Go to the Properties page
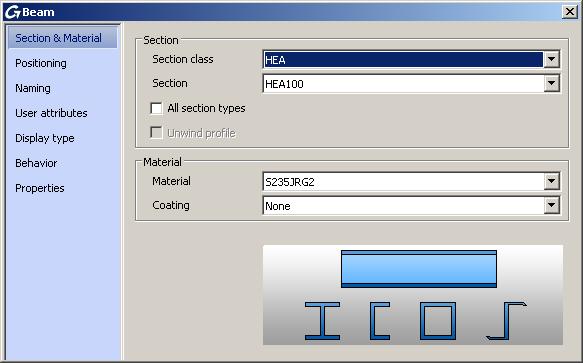This screenshot has height=363, width=583. pyautogui.click(x=40, y=188)
